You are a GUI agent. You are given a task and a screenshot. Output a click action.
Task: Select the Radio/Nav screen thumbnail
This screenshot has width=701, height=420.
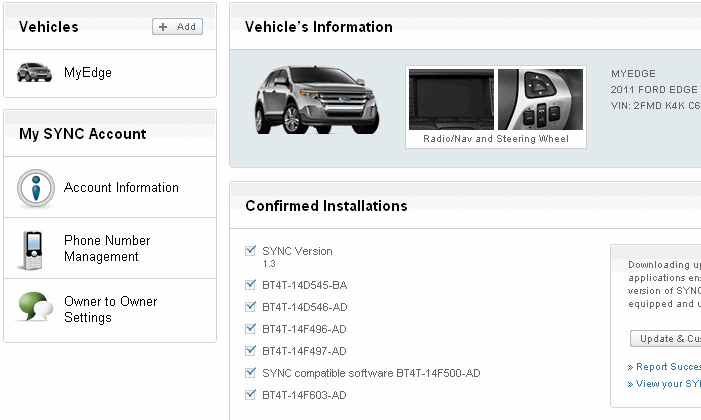click(x=451, y=100)
